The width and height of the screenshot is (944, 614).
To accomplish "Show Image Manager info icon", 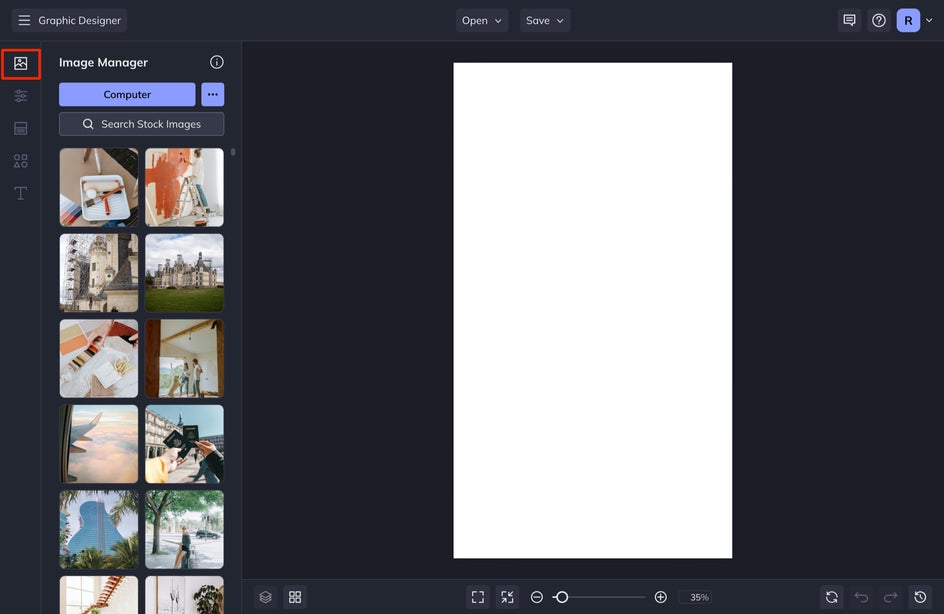I will point(217,62).
